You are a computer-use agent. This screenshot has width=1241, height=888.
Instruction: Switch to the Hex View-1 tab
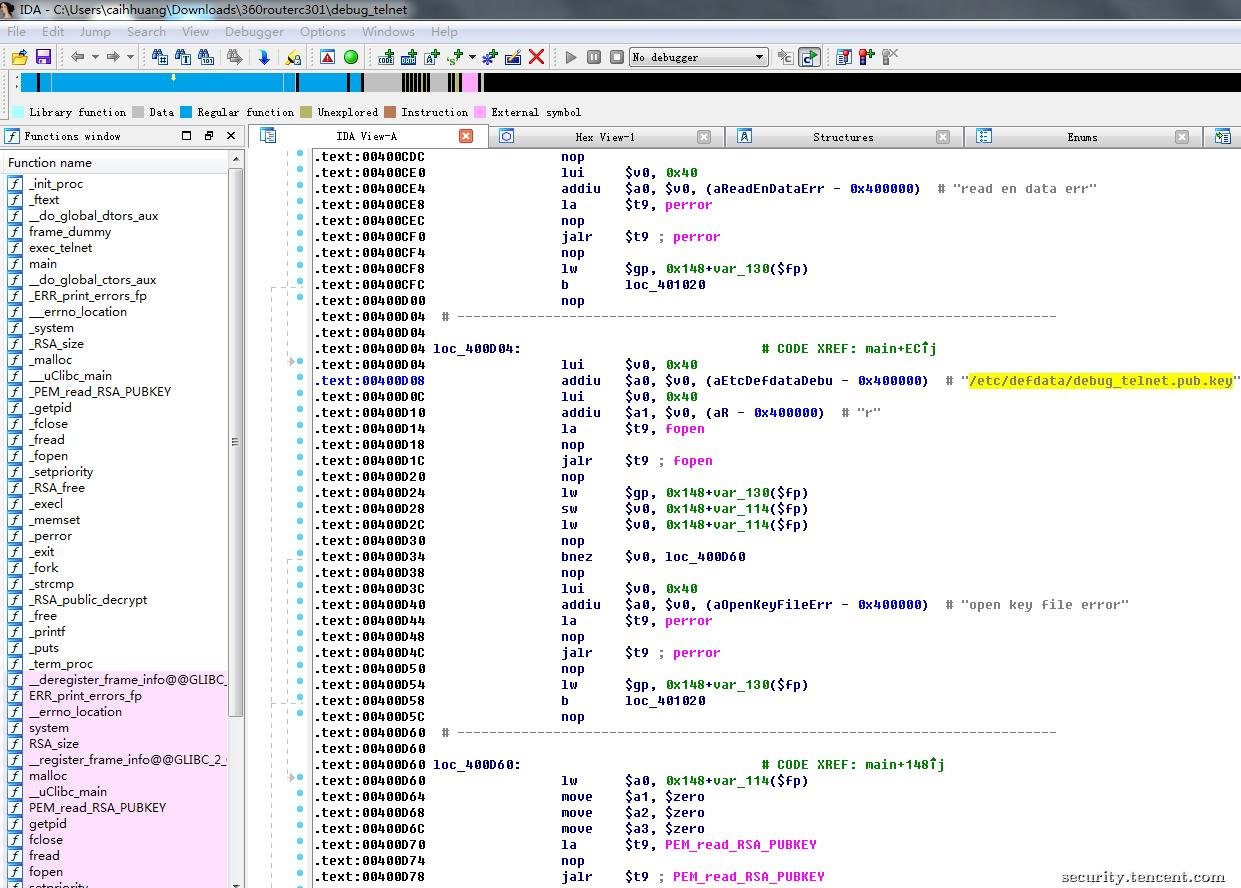tap(604, 137)
